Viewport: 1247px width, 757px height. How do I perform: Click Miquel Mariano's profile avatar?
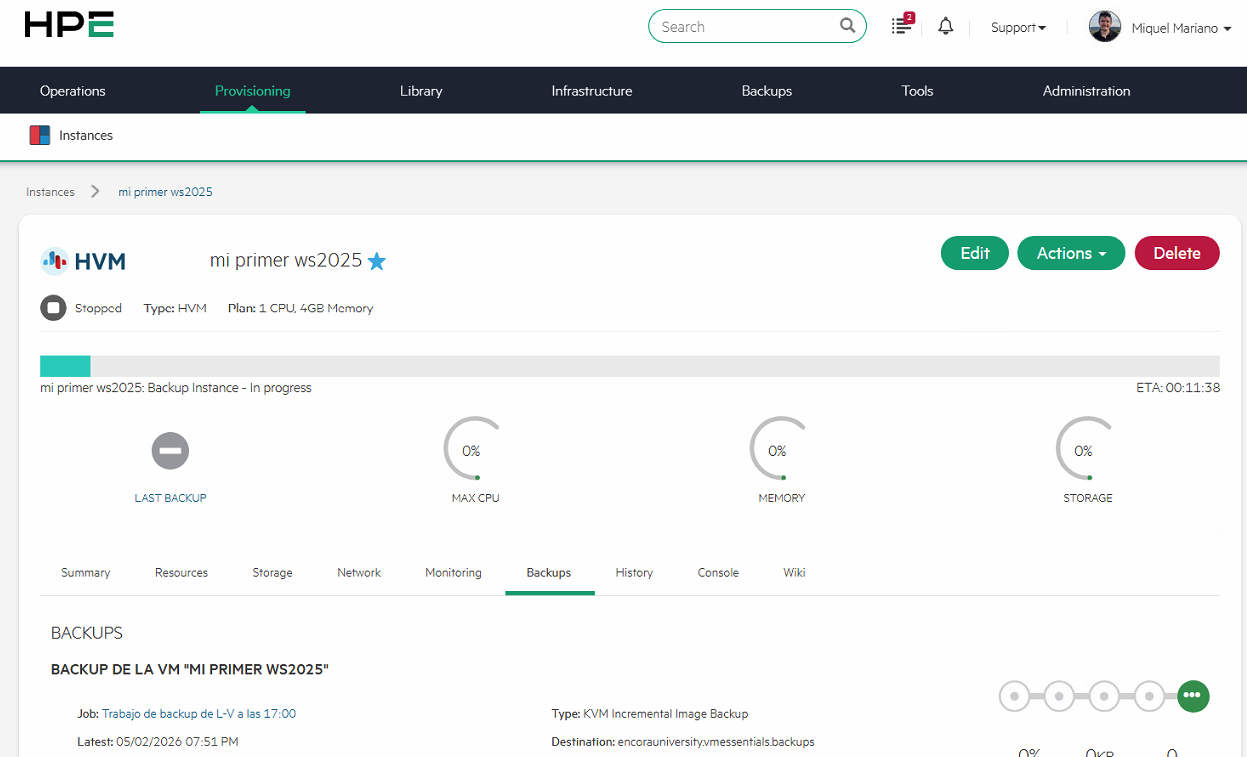coord(1104,26)
